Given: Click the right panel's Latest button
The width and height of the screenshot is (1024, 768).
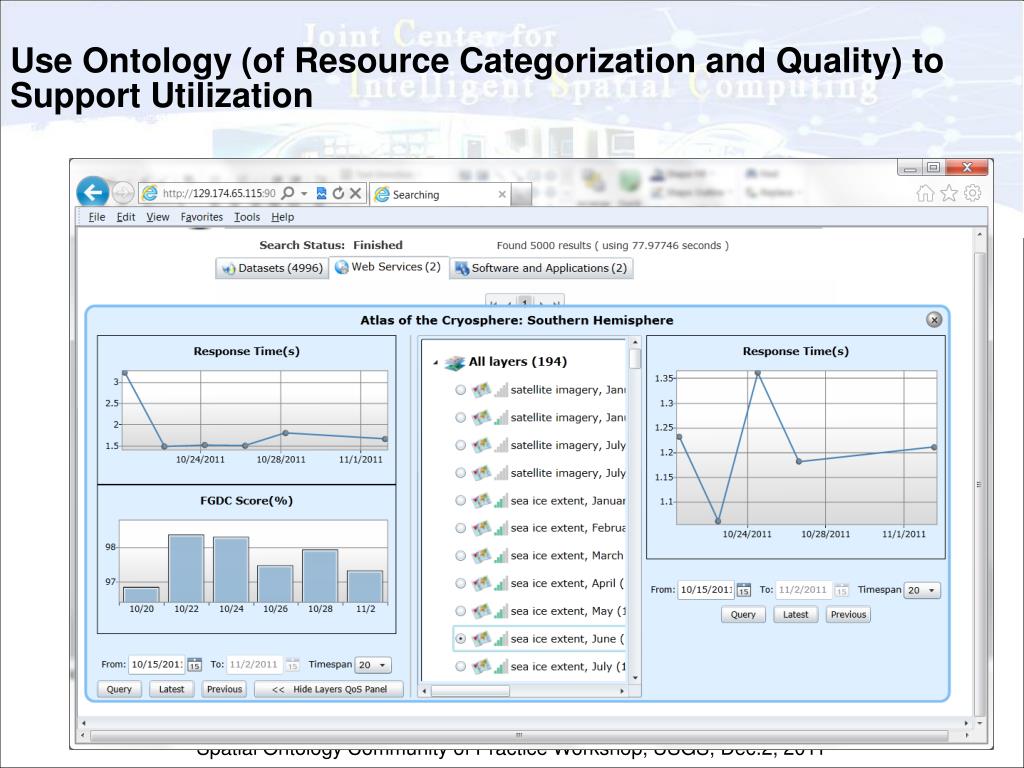Looking at the screenshot, I should click(796, 614).
